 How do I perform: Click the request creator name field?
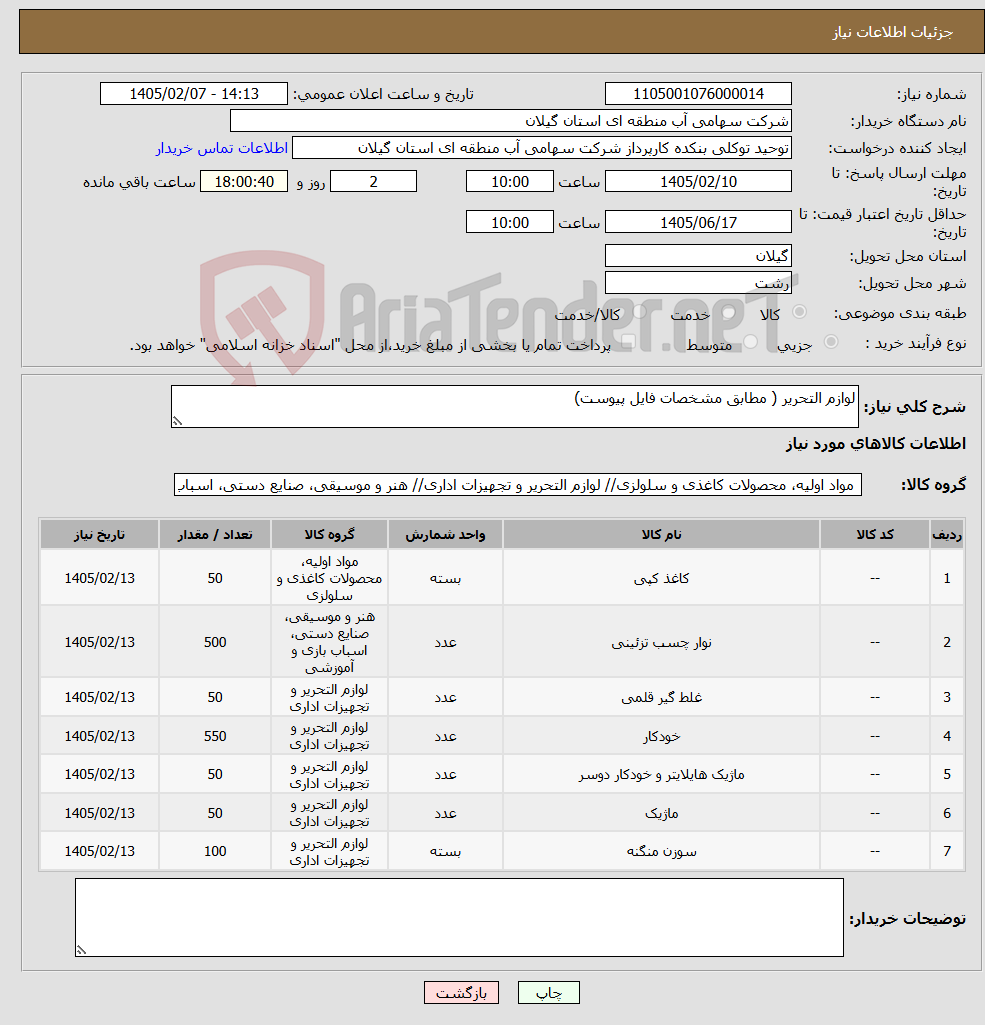542,148
